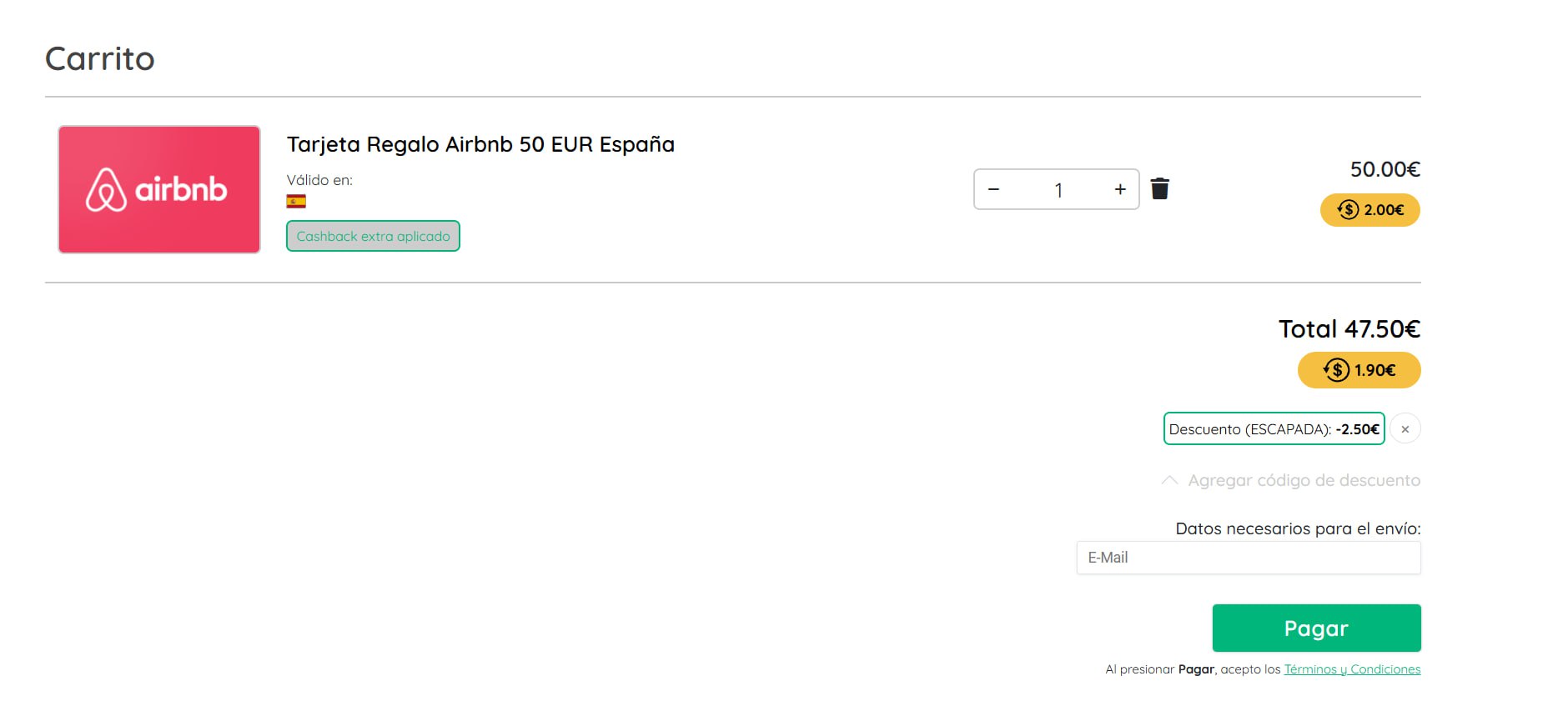1568x716 pixels.
Task: Click the chevron beside Agregar código de descuento
Action: pyautogui.click(x=1169, y=481)
